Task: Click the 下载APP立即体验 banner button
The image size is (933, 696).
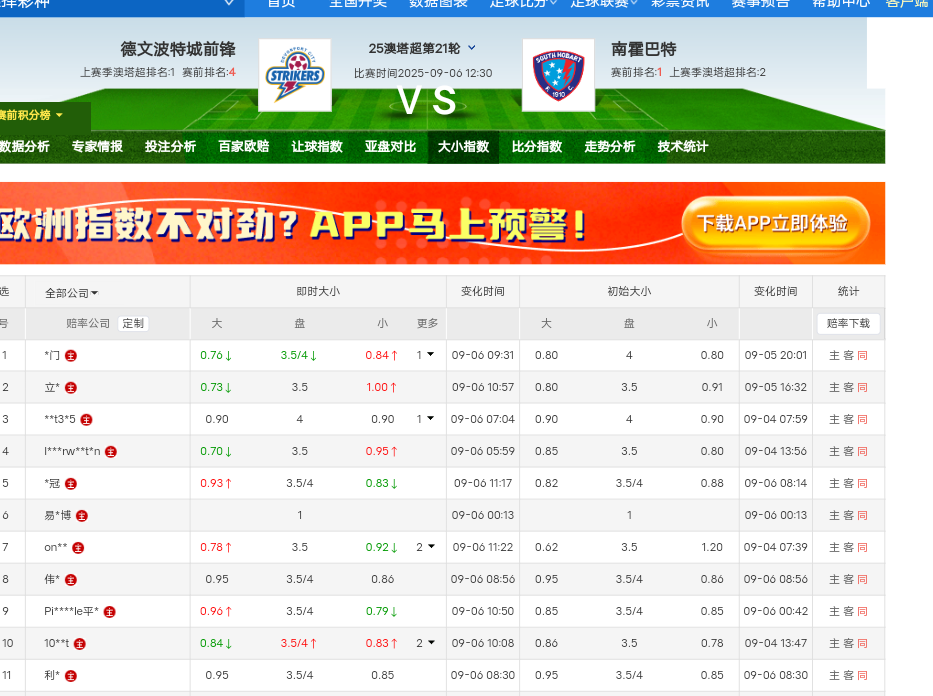Action: (772, 223)
